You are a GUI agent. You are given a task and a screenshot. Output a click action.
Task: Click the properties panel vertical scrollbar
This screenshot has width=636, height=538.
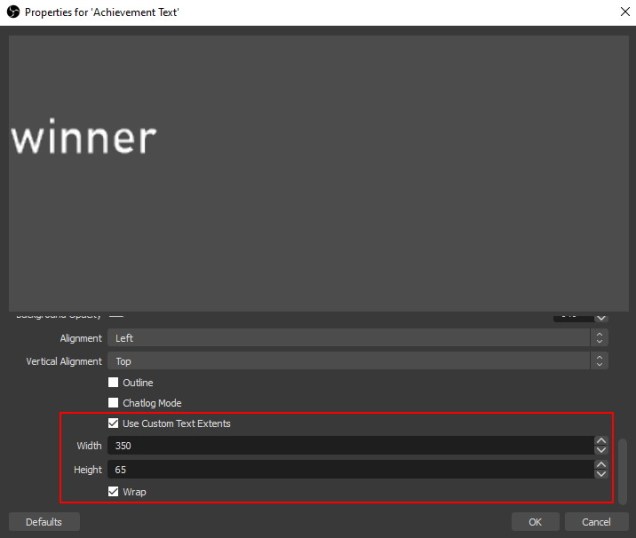coord(622,470)
